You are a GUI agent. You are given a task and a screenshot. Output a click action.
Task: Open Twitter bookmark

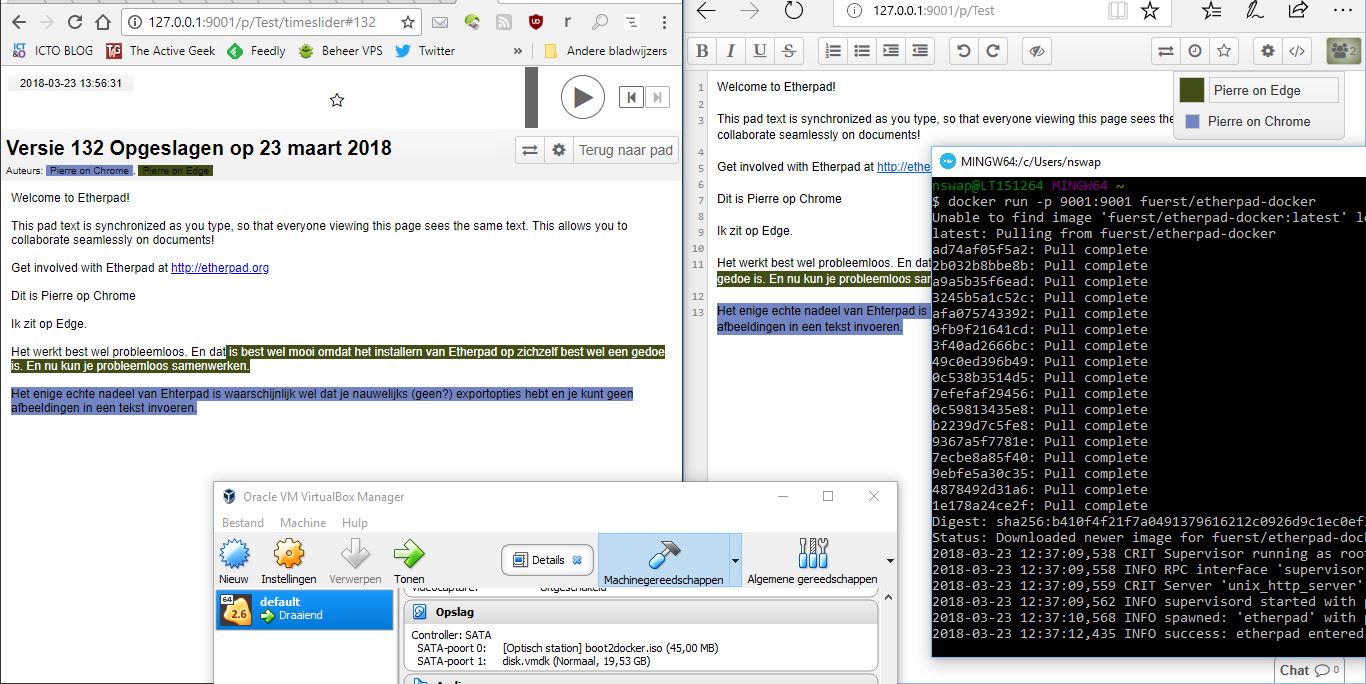tap(425, 51)
